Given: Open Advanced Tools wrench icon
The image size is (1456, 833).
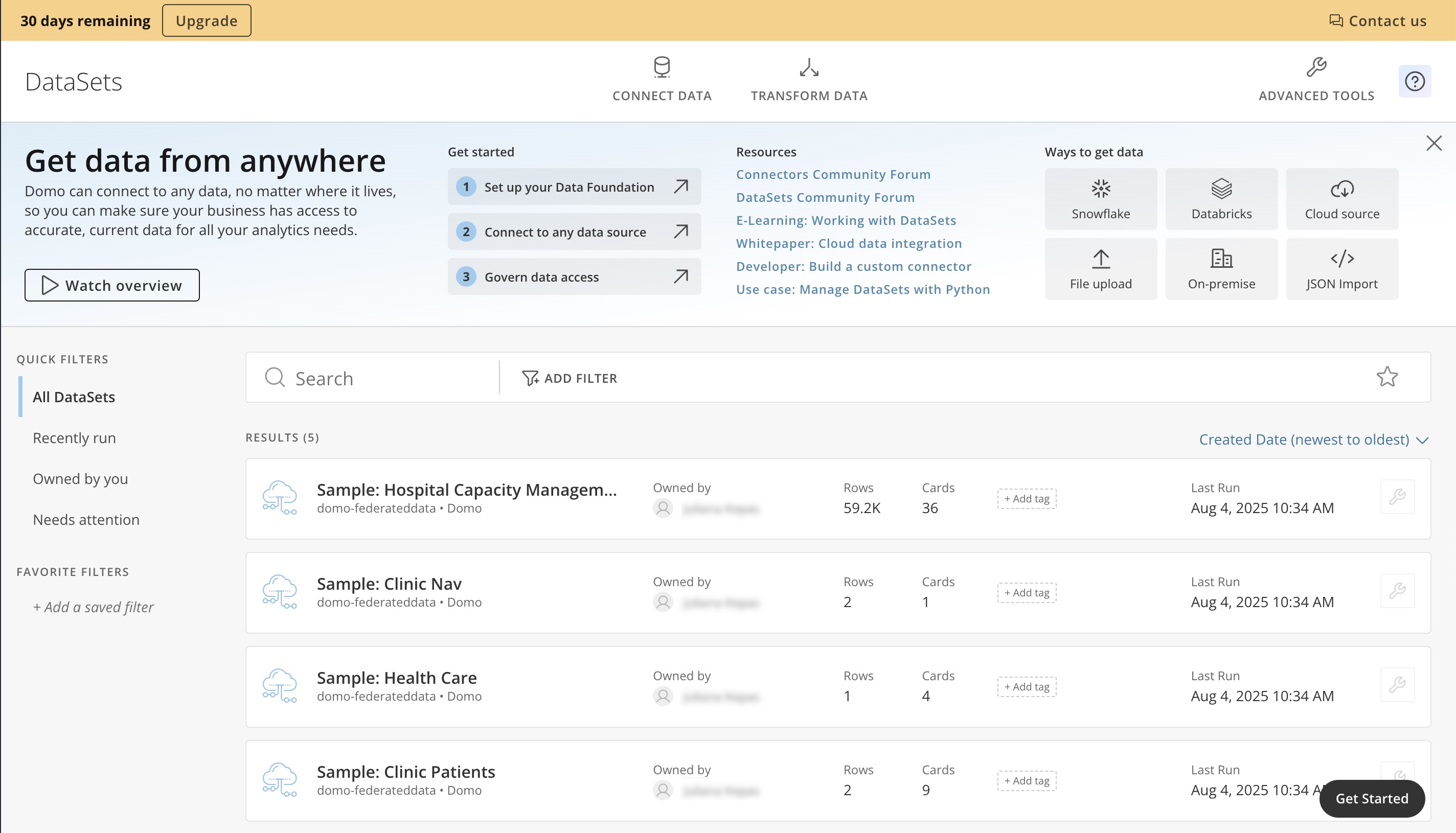Looking at the screenshot, I should point(1316,67).
